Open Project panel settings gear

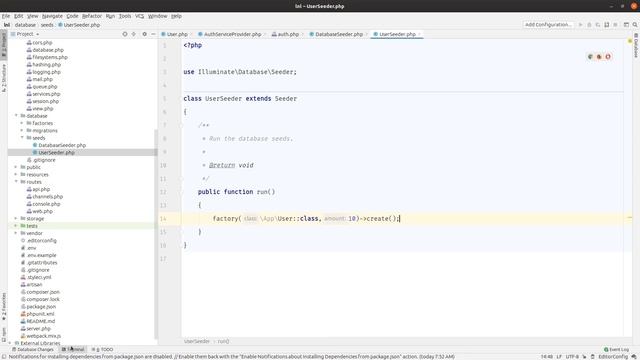(144, 34)
